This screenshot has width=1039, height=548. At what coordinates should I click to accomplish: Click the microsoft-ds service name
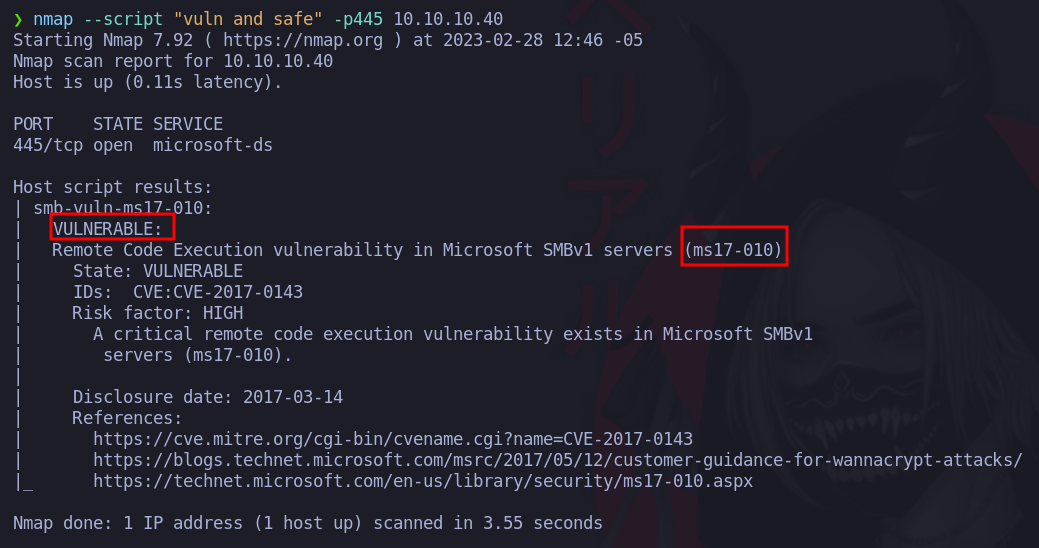point(213,145)
